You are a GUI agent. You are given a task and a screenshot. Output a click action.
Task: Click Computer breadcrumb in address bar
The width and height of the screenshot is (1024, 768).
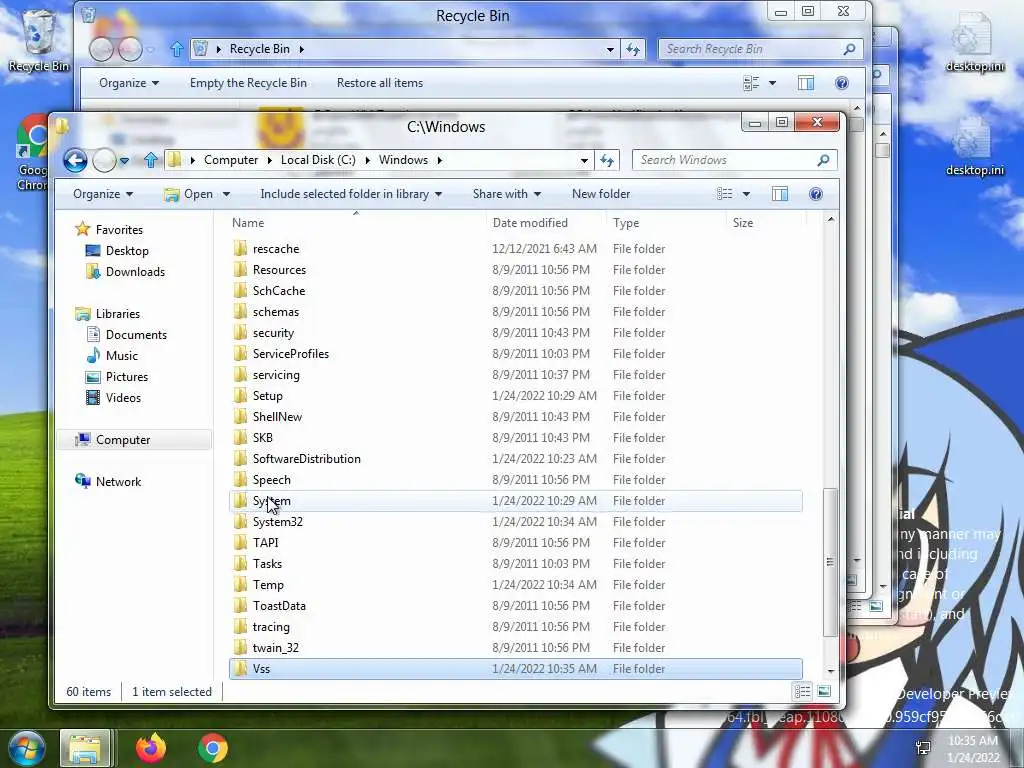(231, 160)
